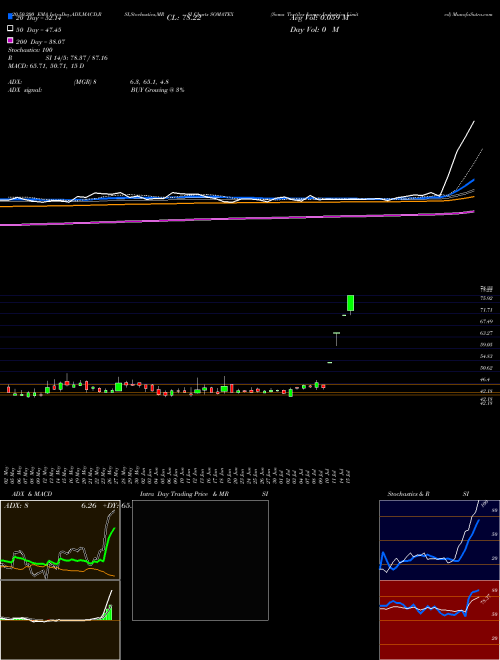This screenshot has width=500, height=660.
Task: Click the empty intraday trading price panel
Action: click(x=200, y=560)
